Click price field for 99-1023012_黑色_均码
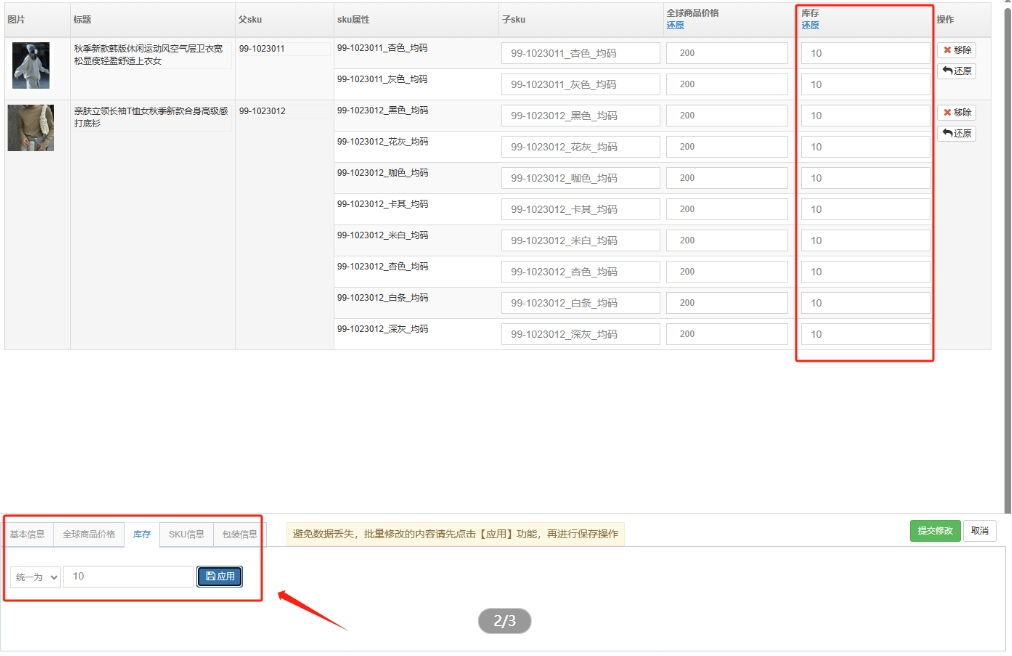The height and width of the screenshot is (656, 1012). [727, 116]
